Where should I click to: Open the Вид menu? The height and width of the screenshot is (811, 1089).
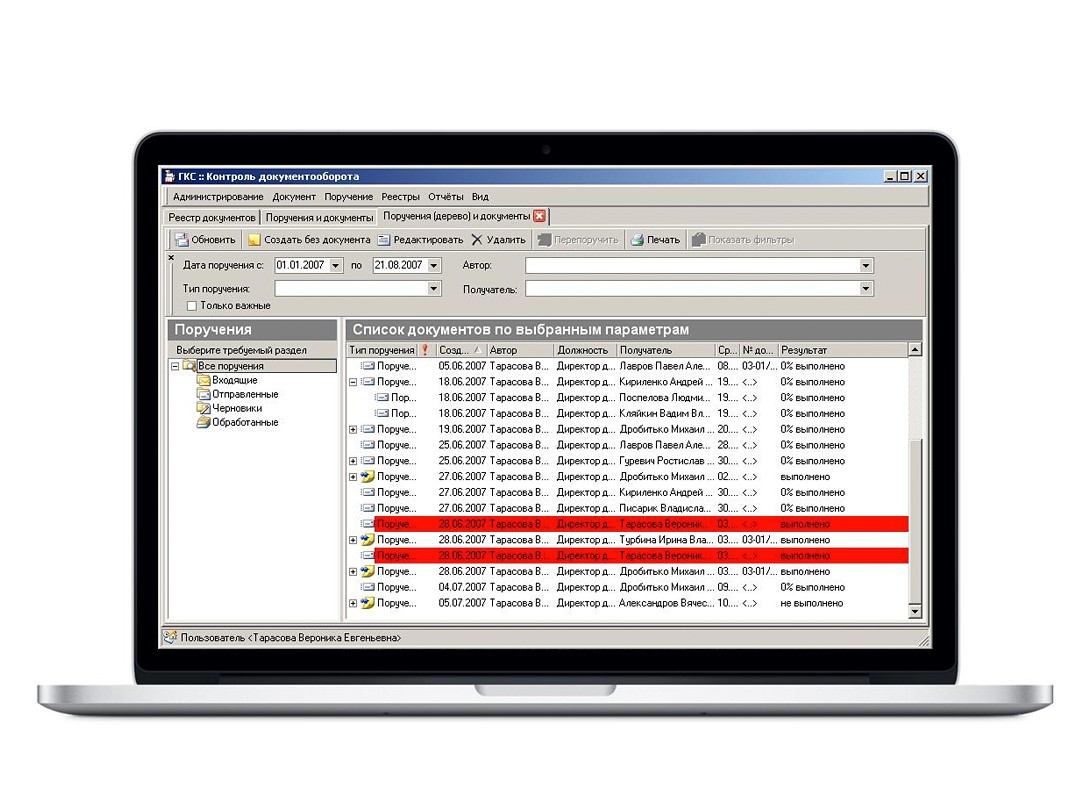481,197
